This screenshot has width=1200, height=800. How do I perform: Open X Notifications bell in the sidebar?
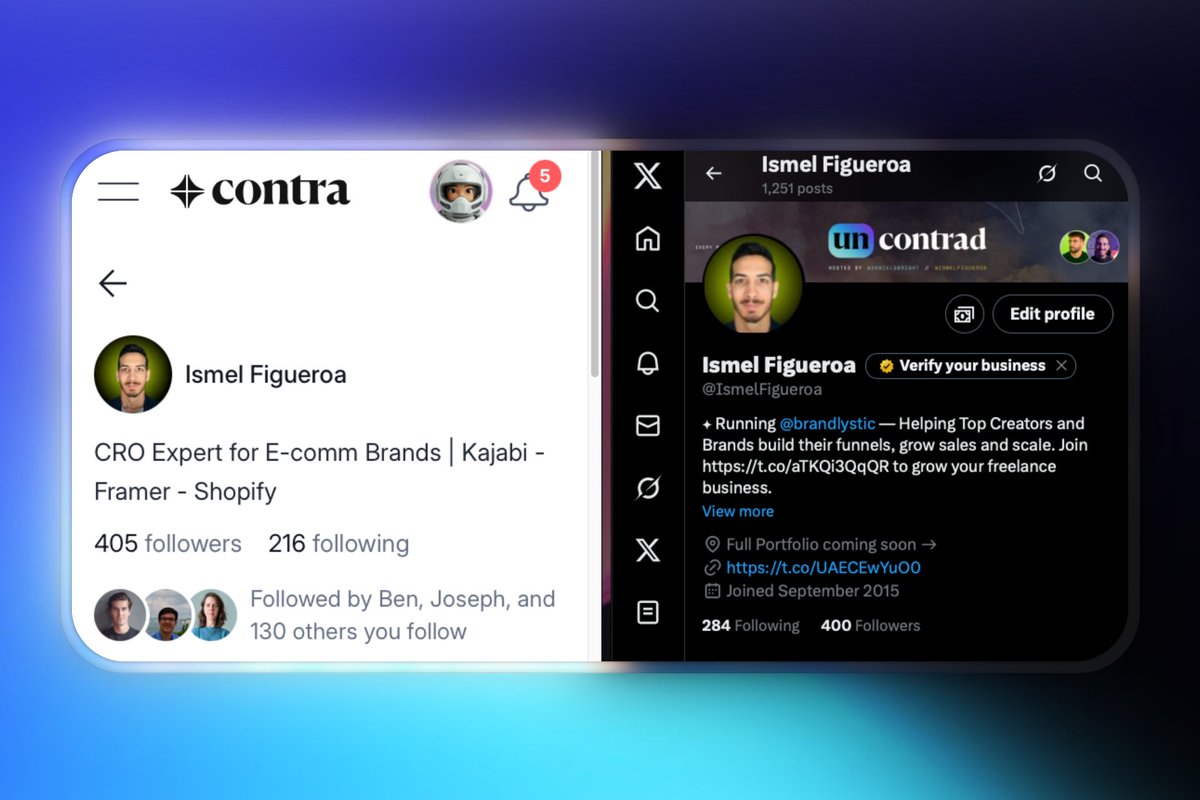click(x=648, y=363)
